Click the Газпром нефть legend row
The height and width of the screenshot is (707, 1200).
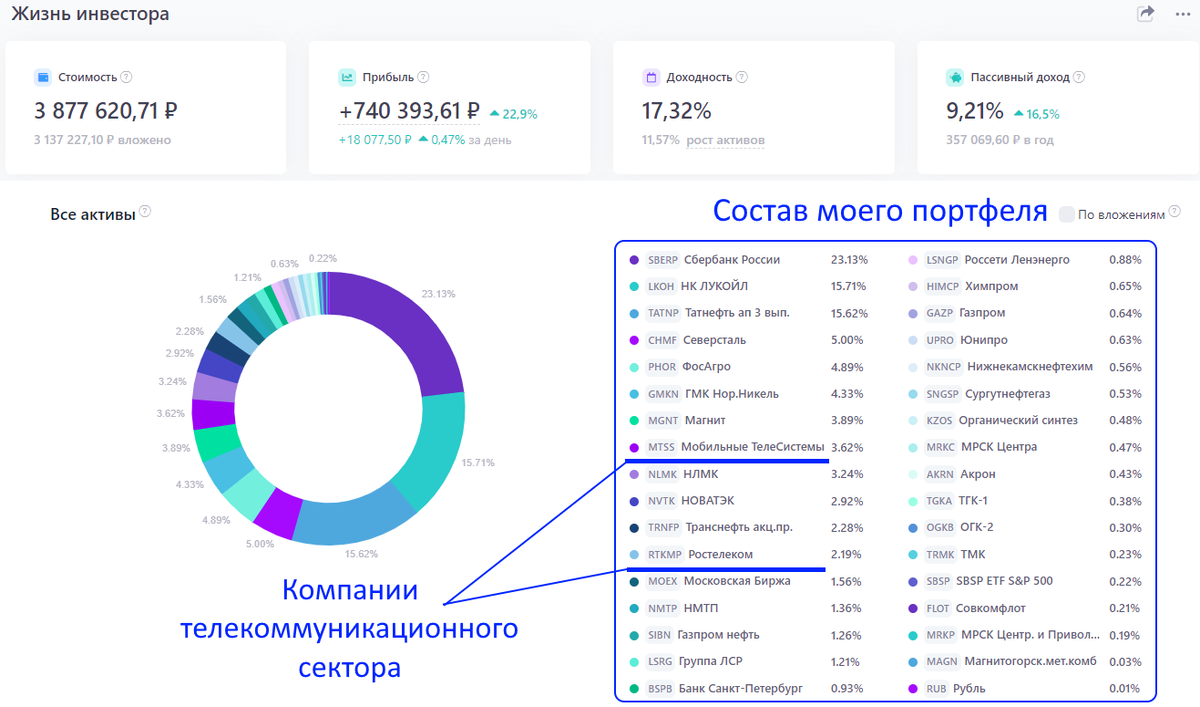point(748,634)
